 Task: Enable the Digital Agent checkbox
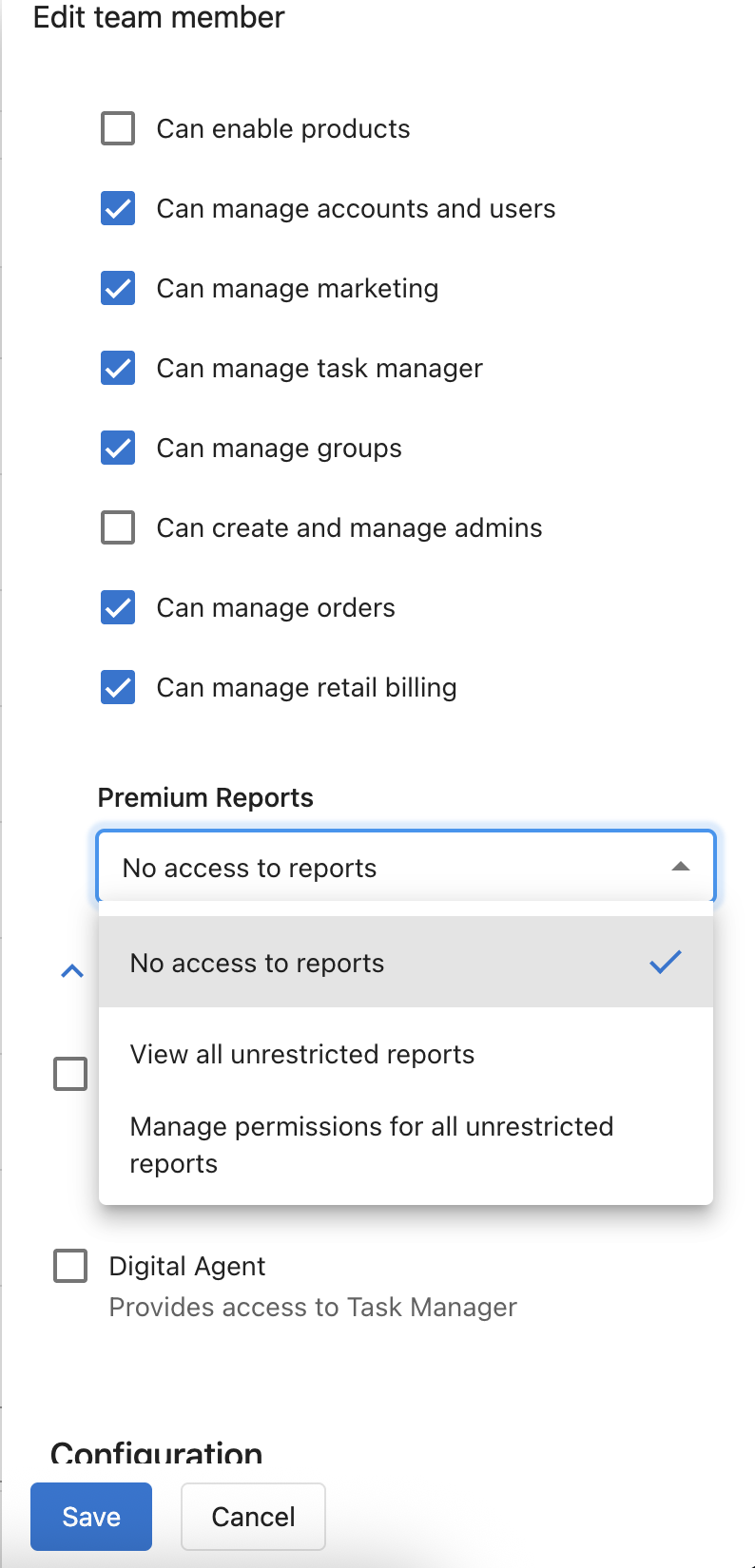point(70,1266)
